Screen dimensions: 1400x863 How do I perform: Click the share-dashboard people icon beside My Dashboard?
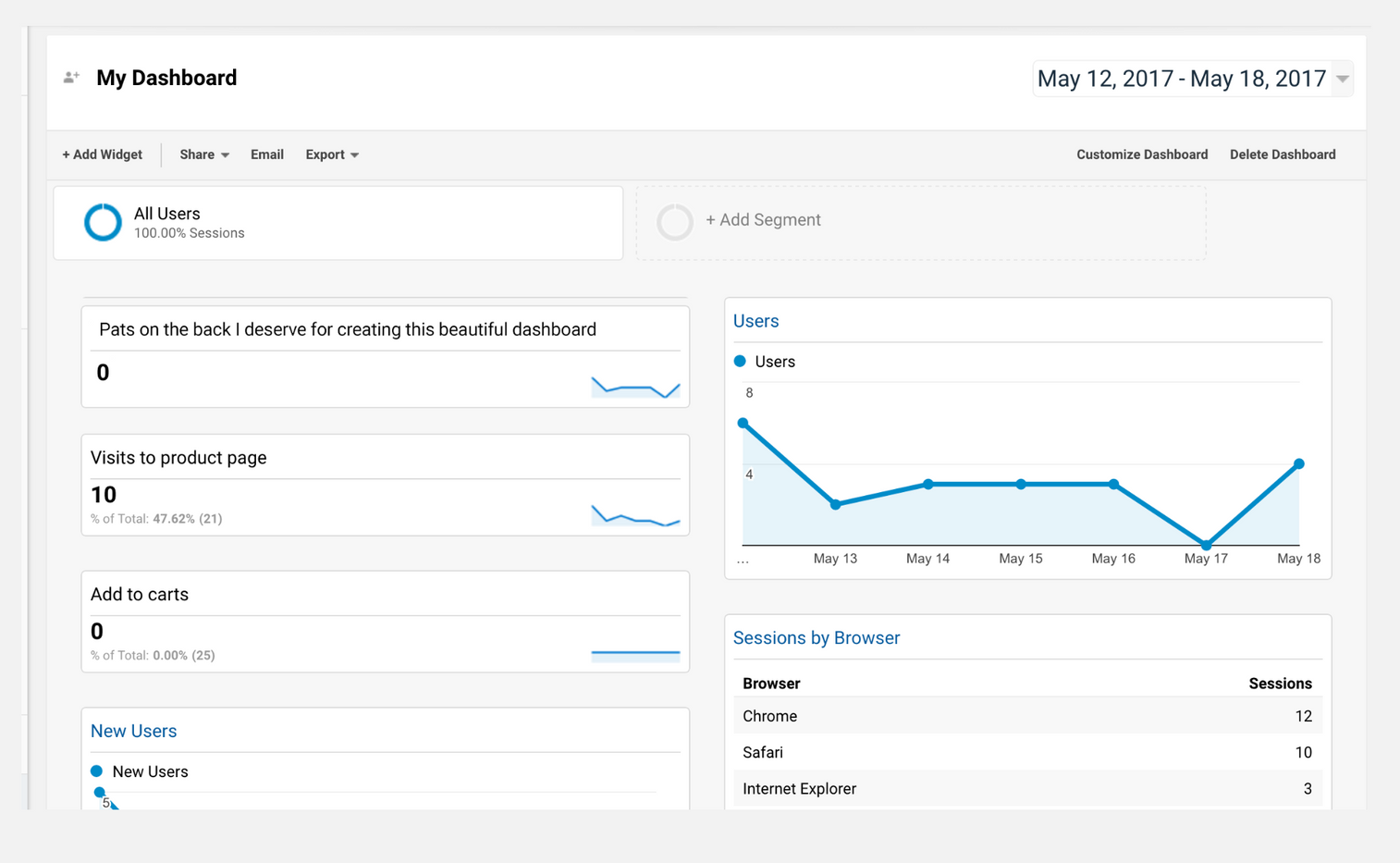[x=71, y=78]
